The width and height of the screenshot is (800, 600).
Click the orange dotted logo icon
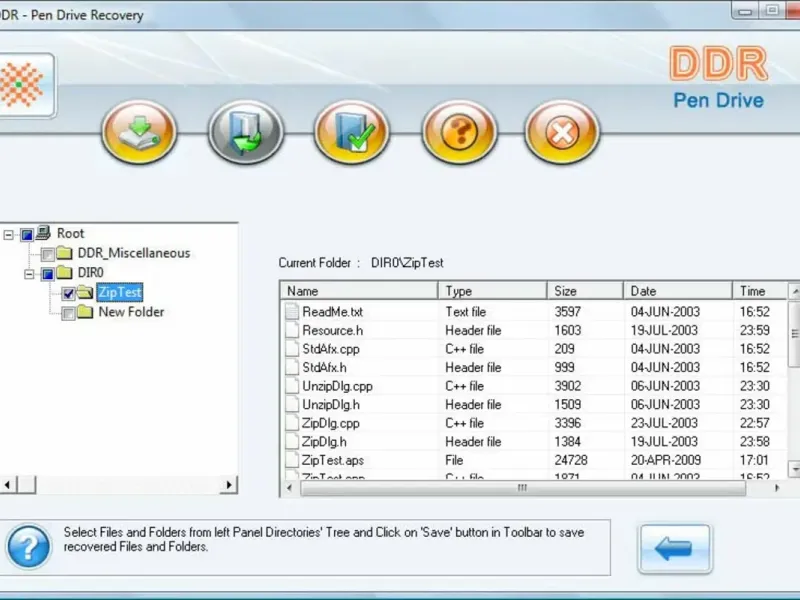[20, 85]
